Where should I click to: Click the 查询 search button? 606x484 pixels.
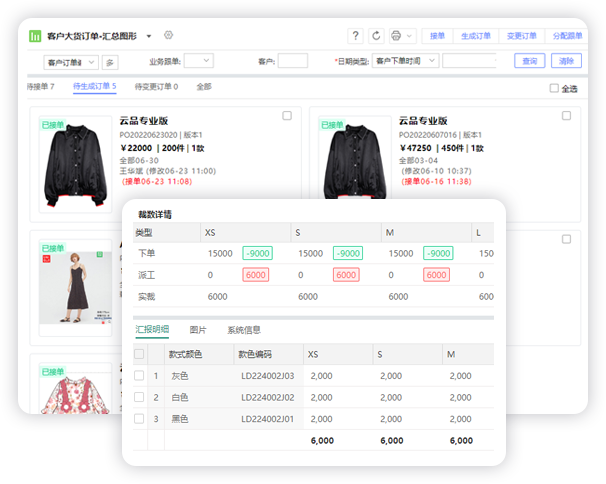[530, 61]
